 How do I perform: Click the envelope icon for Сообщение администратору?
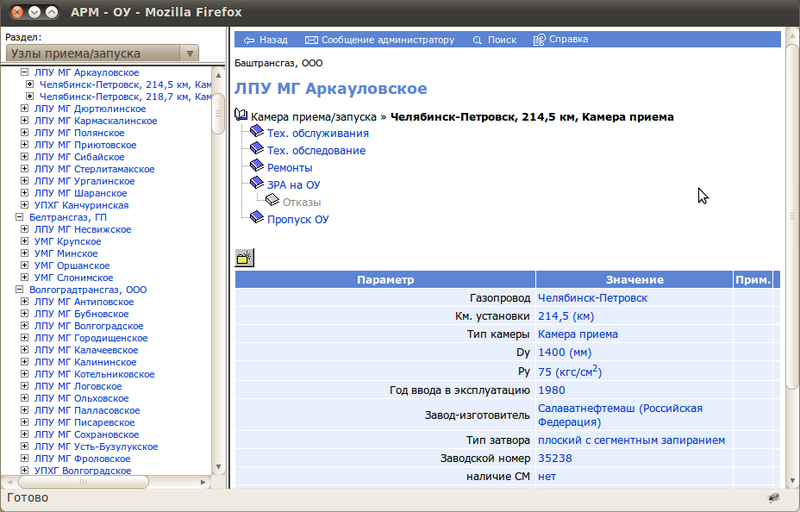coord(311,40)
